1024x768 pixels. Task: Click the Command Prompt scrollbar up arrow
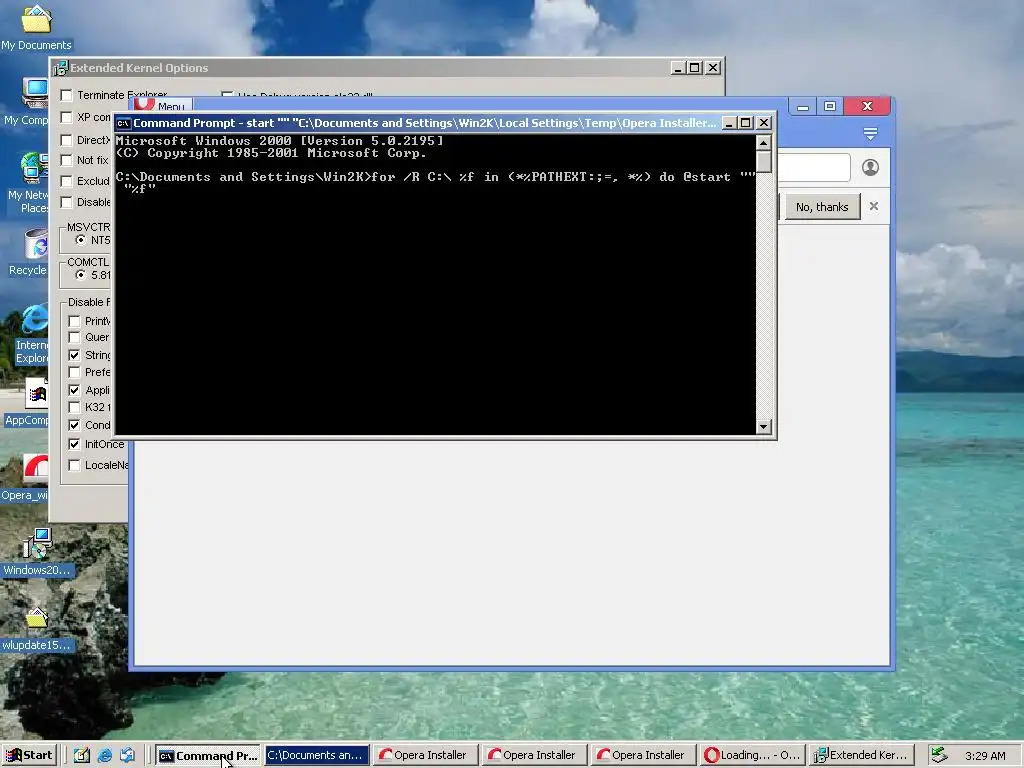763,142
